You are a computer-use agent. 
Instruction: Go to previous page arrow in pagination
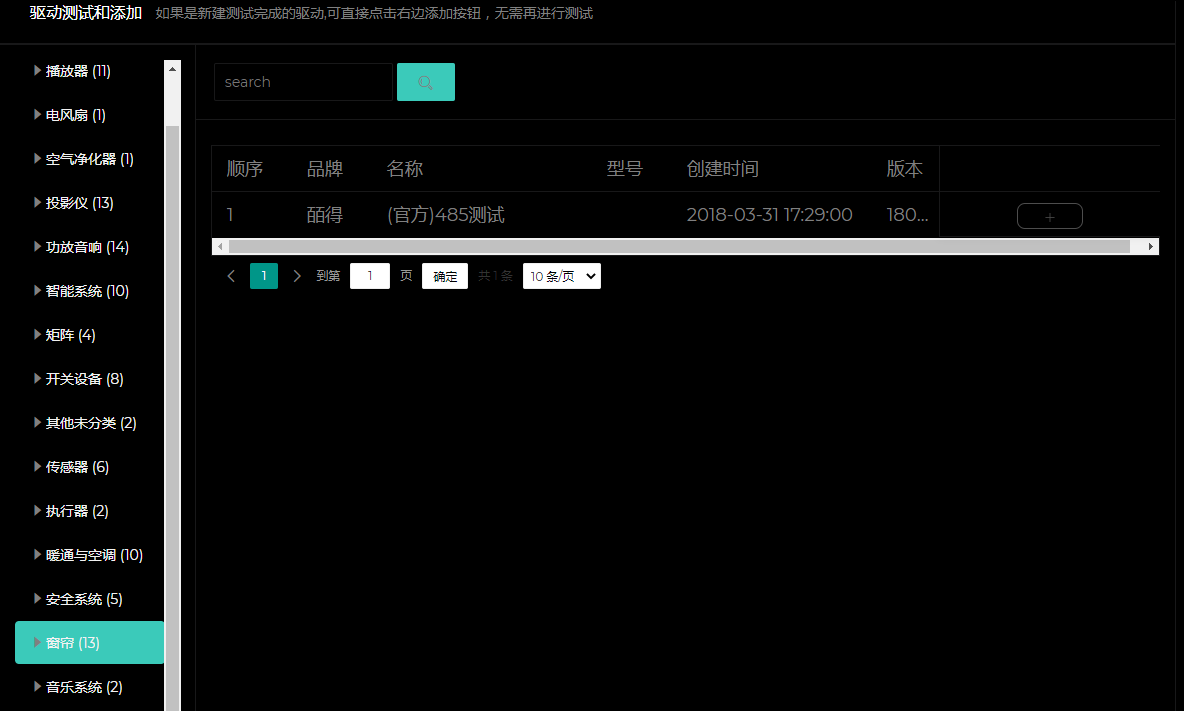point(231,276)
